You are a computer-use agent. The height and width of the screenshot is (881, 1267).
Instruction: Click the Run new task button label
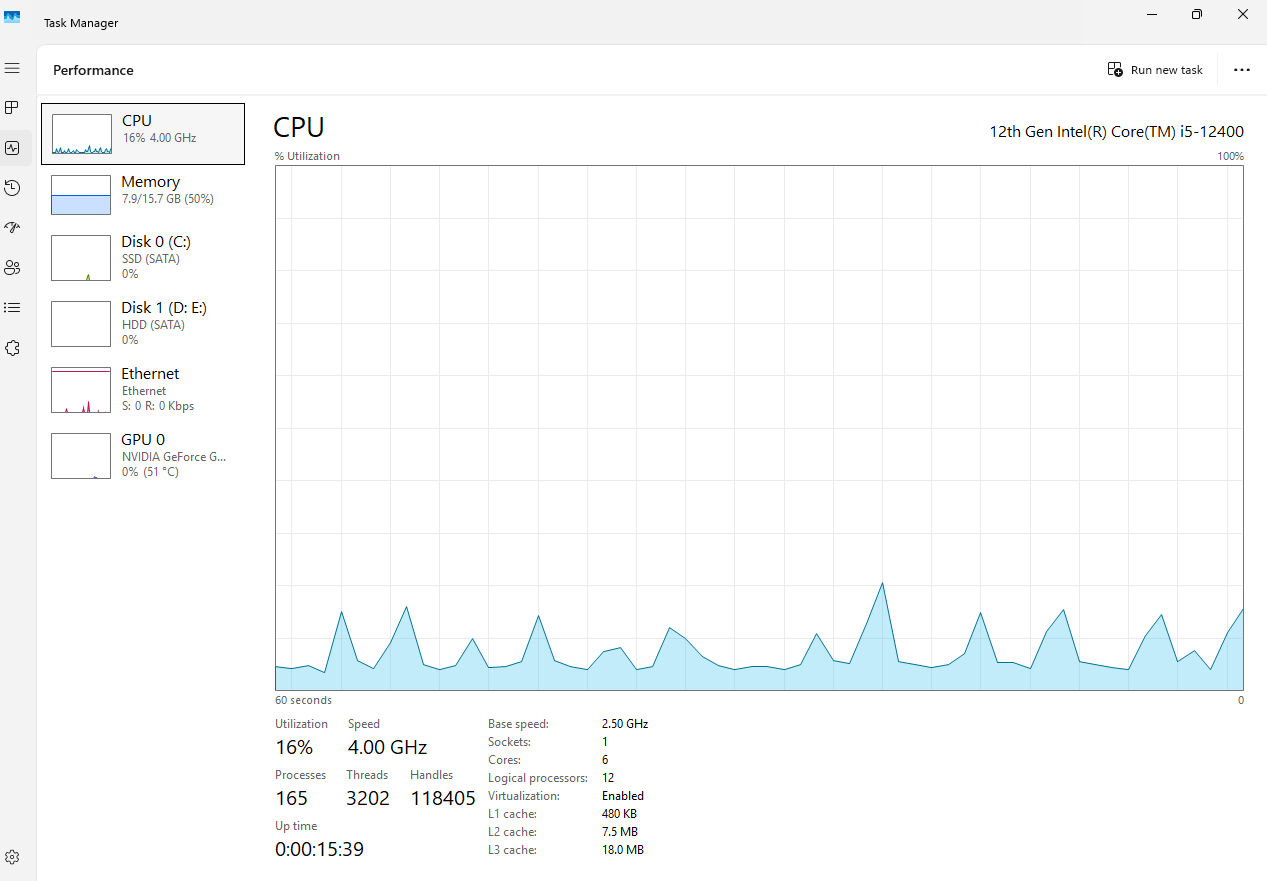coord(1166,70)
